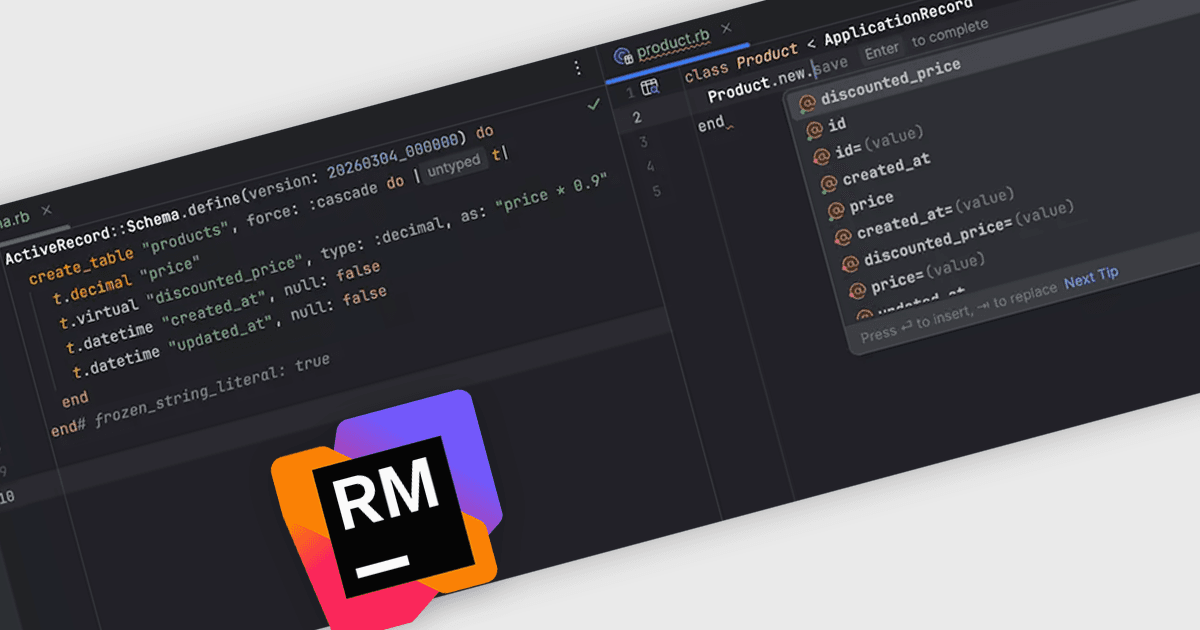
Task: Click attribute icon beside 'price' suggestion
Action: click(x=835, y=211)
